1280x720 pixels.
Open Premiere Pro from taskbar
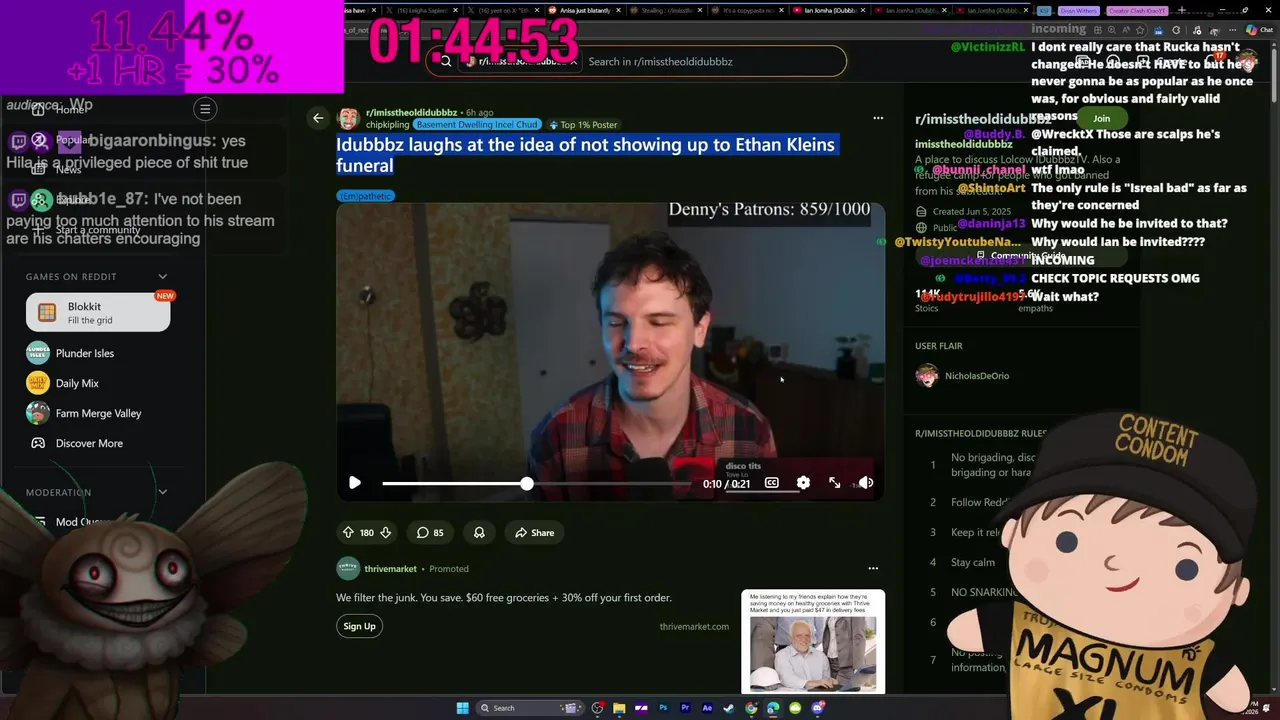pos(685,708)
